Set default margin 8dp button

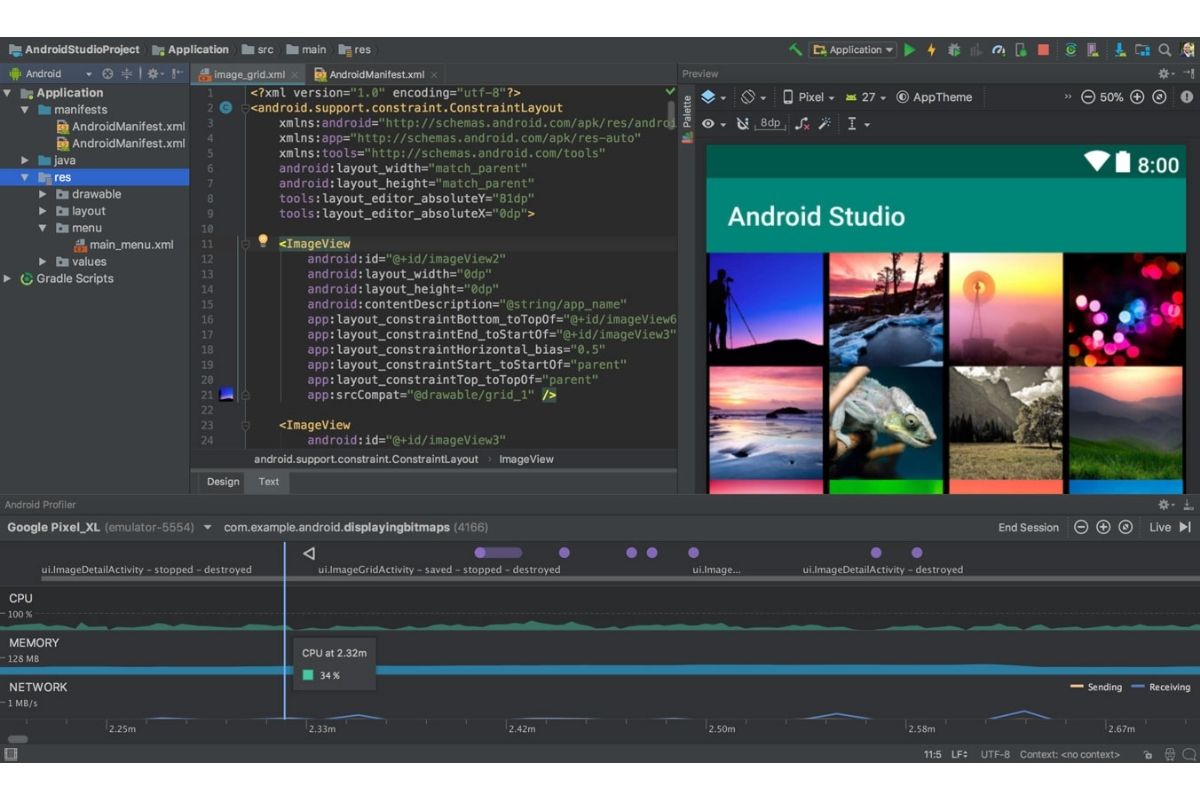pos(770,124)
